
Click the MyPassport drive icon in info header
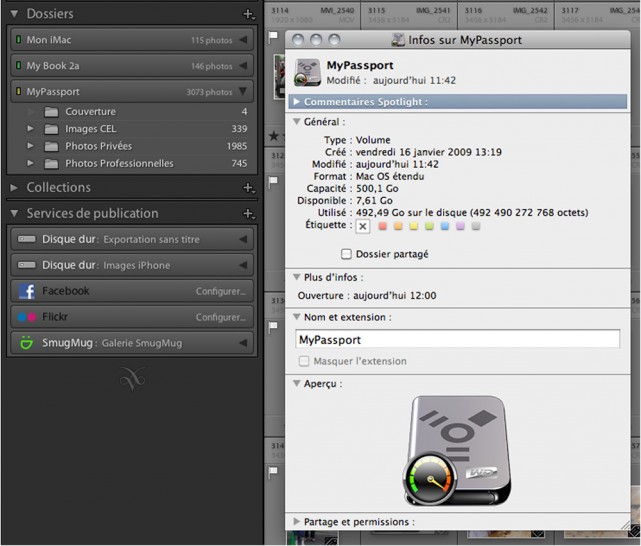click(307, 73)
